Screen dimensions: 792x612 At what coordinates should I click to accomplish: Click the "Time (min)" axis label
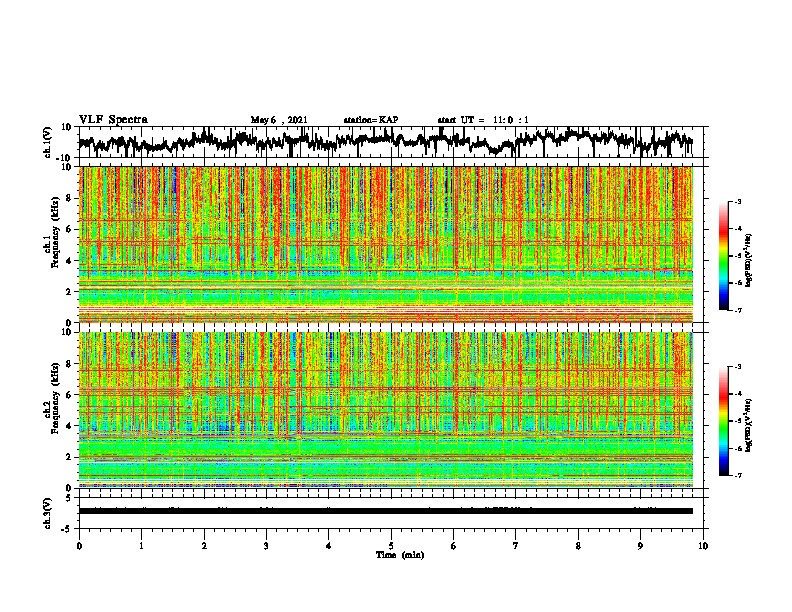point(400,555)
